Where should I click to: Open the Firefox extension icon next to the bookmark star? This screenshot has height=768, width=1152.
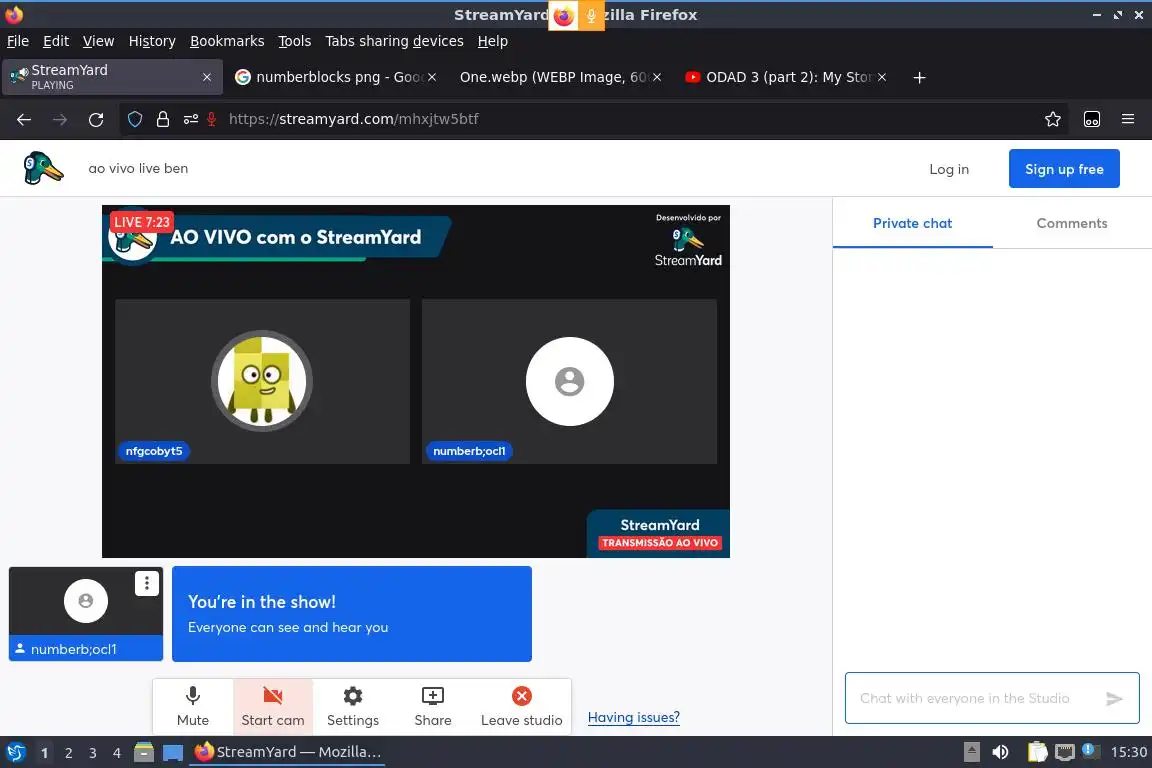tap(1092, 119)
